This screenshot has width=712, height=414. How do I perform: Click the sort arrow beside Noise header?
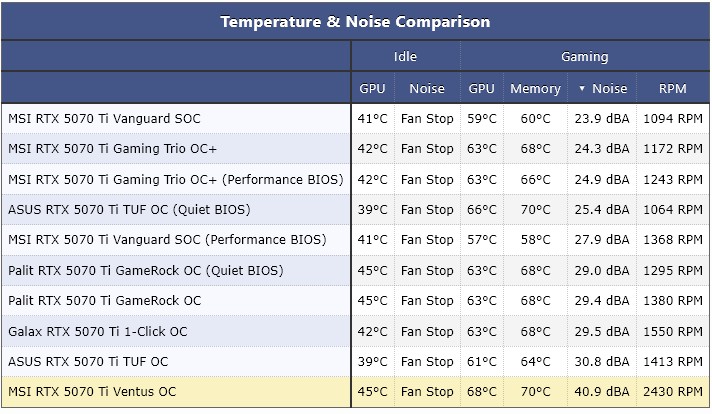pyautogui.click(x=582, y=88)
